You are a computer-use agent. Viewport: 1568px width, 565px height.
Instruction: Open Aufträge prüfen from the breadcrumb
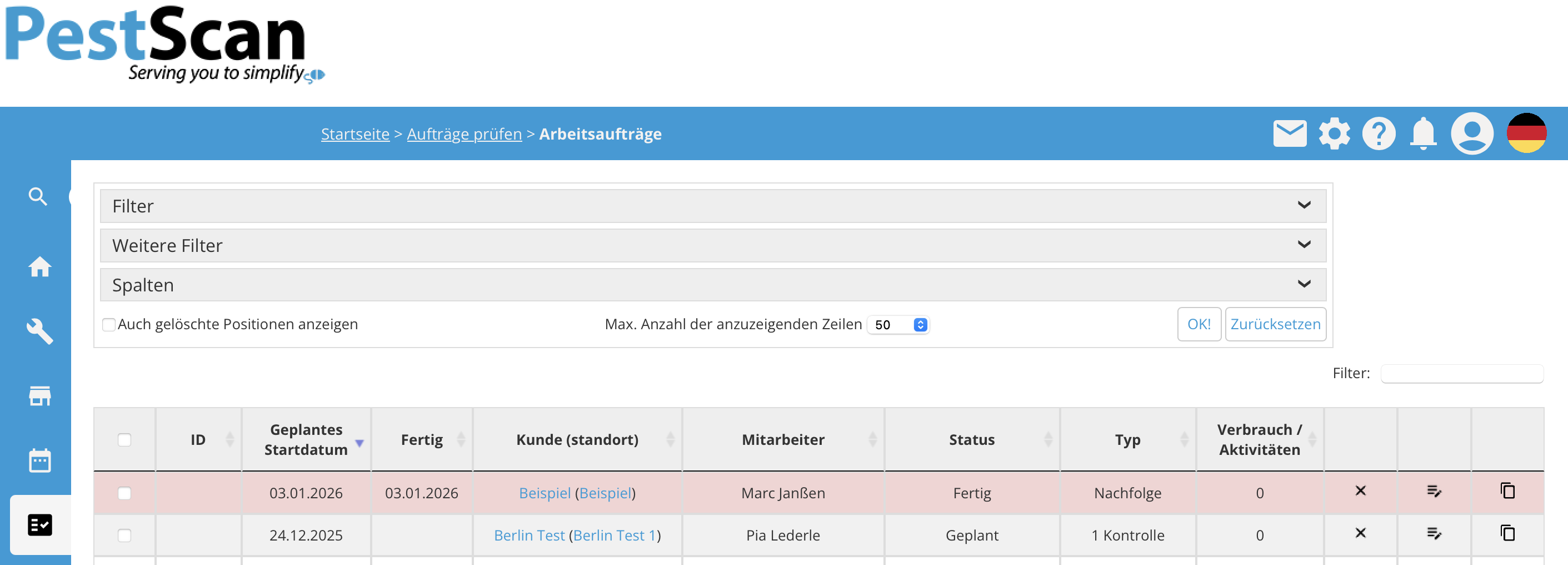[464, 134]
